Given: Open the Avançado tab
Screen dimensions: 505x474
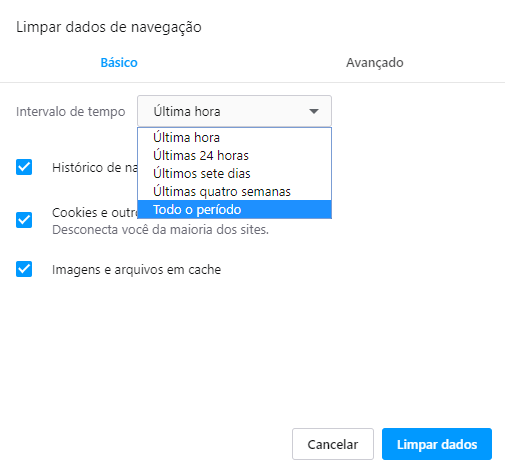Looking at the screenshot, I should click(375, 63).
